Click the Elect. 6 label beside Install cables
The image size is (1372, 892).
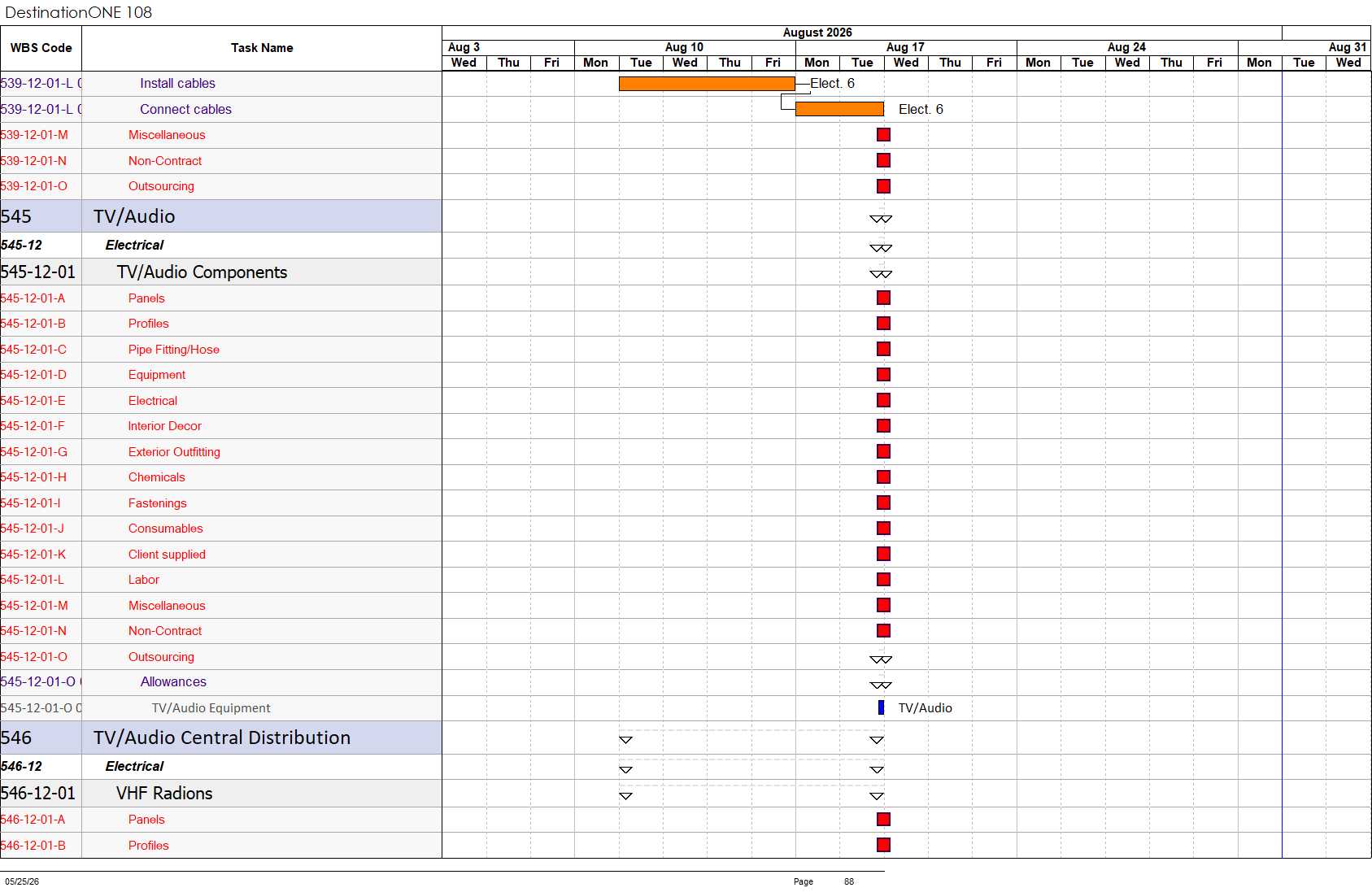coord(832,83)
